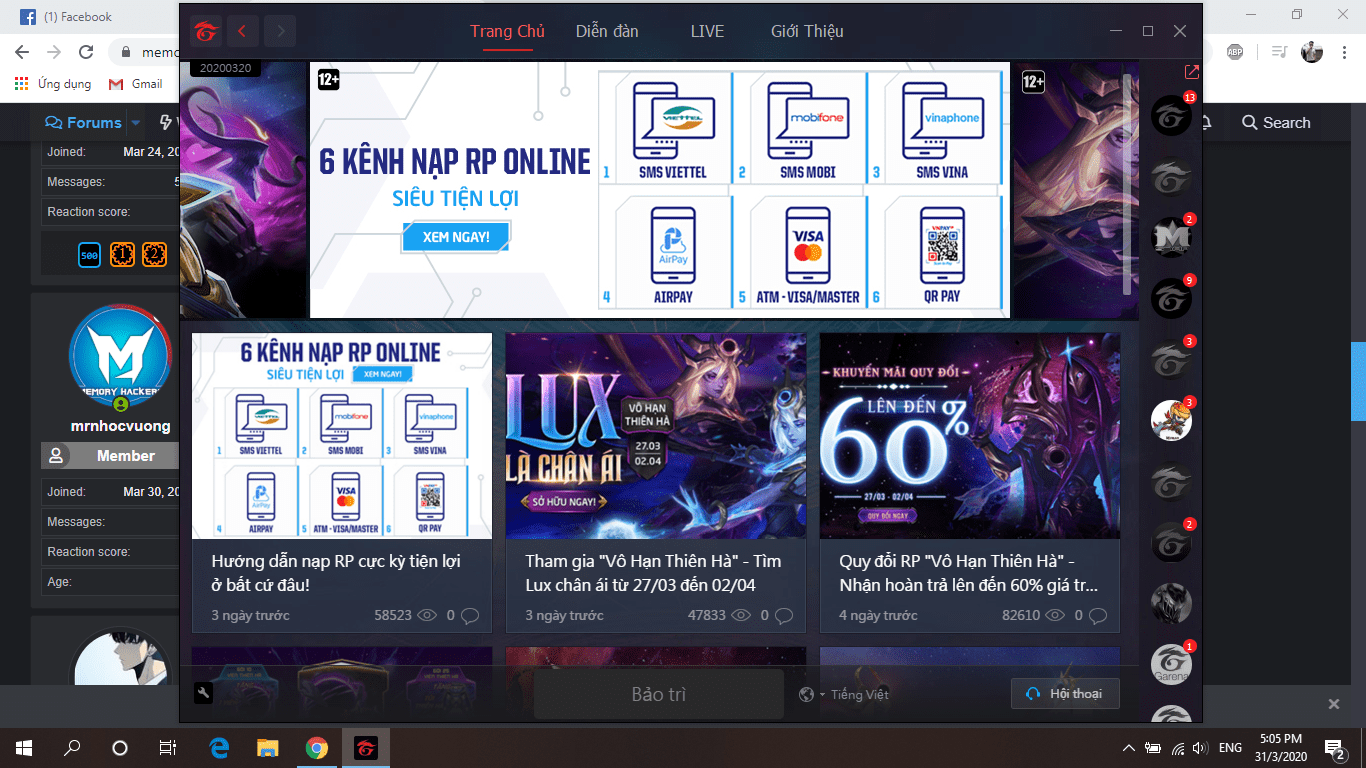Switch to the LIVE tab
This screenshot has width=1366, height=768.
(x=707, y=31)
